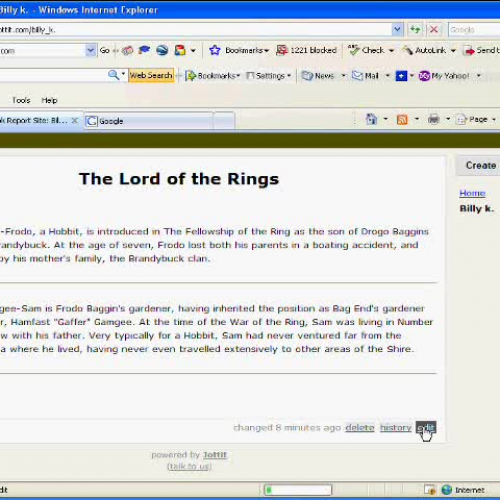Expand dropdown next to Notebook icon
The width and height of the screenshot is (500, 500).
tap(193, 51)
